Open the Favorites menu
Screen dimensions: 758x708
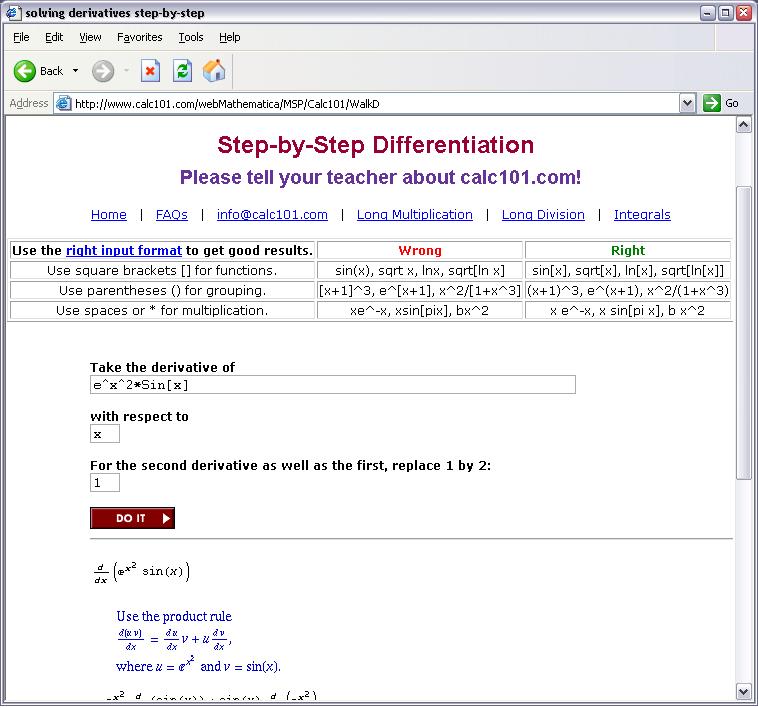140,37
